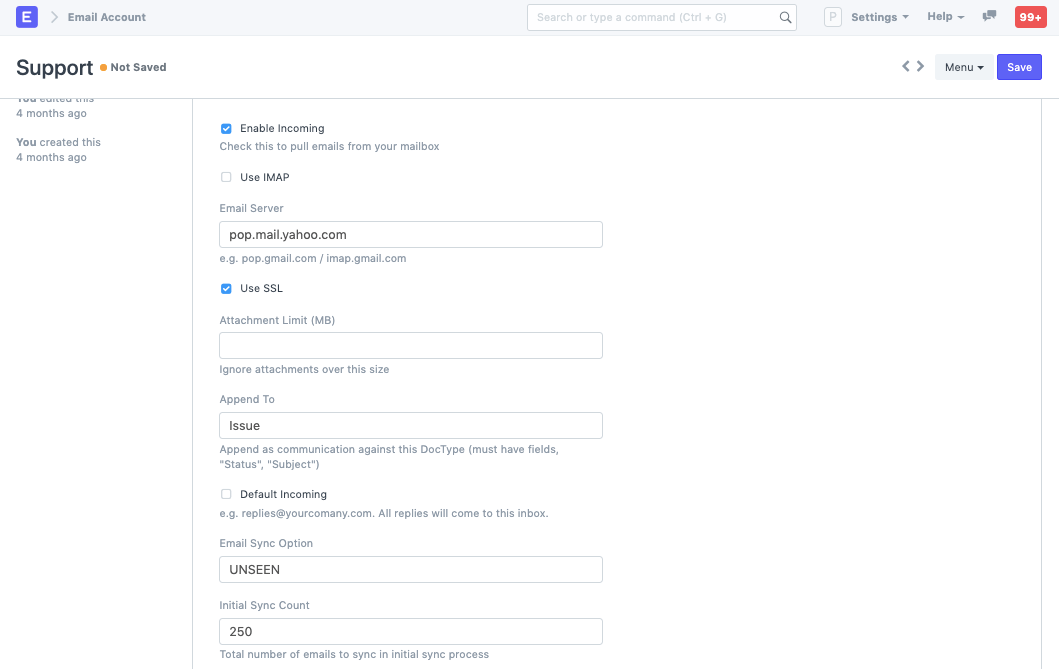Click the P avatar icon in the navbar
The image size is (1059, 669).
(832, 17)
